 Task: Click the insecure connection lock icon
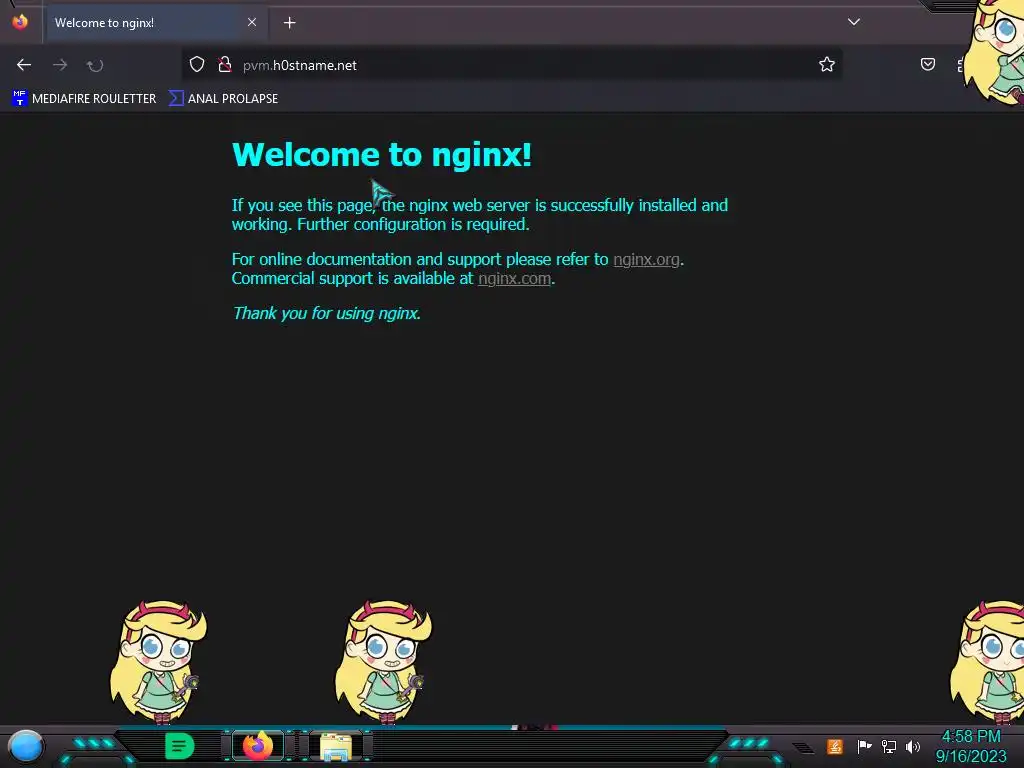(x=225, y=65)
